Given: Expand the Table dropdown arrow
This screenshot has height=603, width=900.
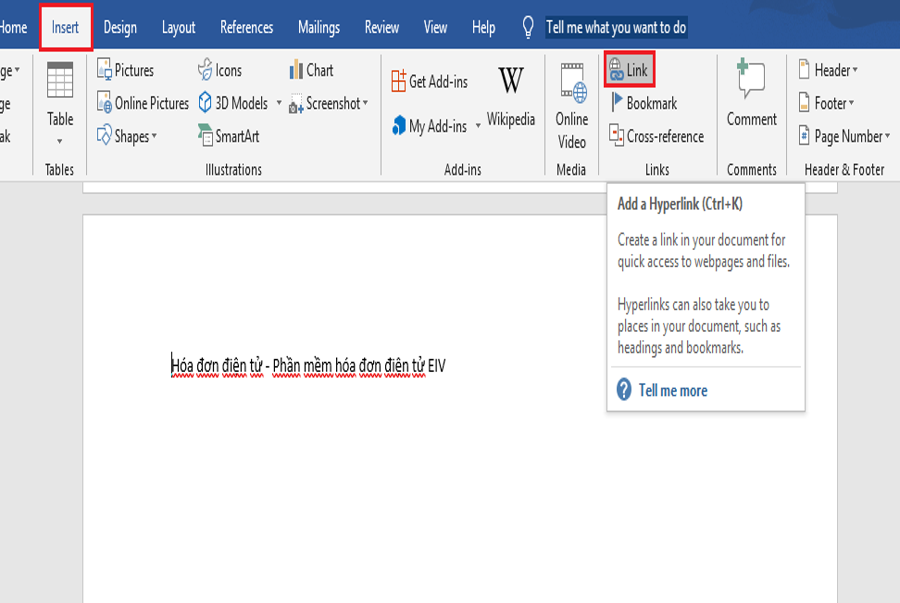Looking at the screenshot, I should point(60,141).
